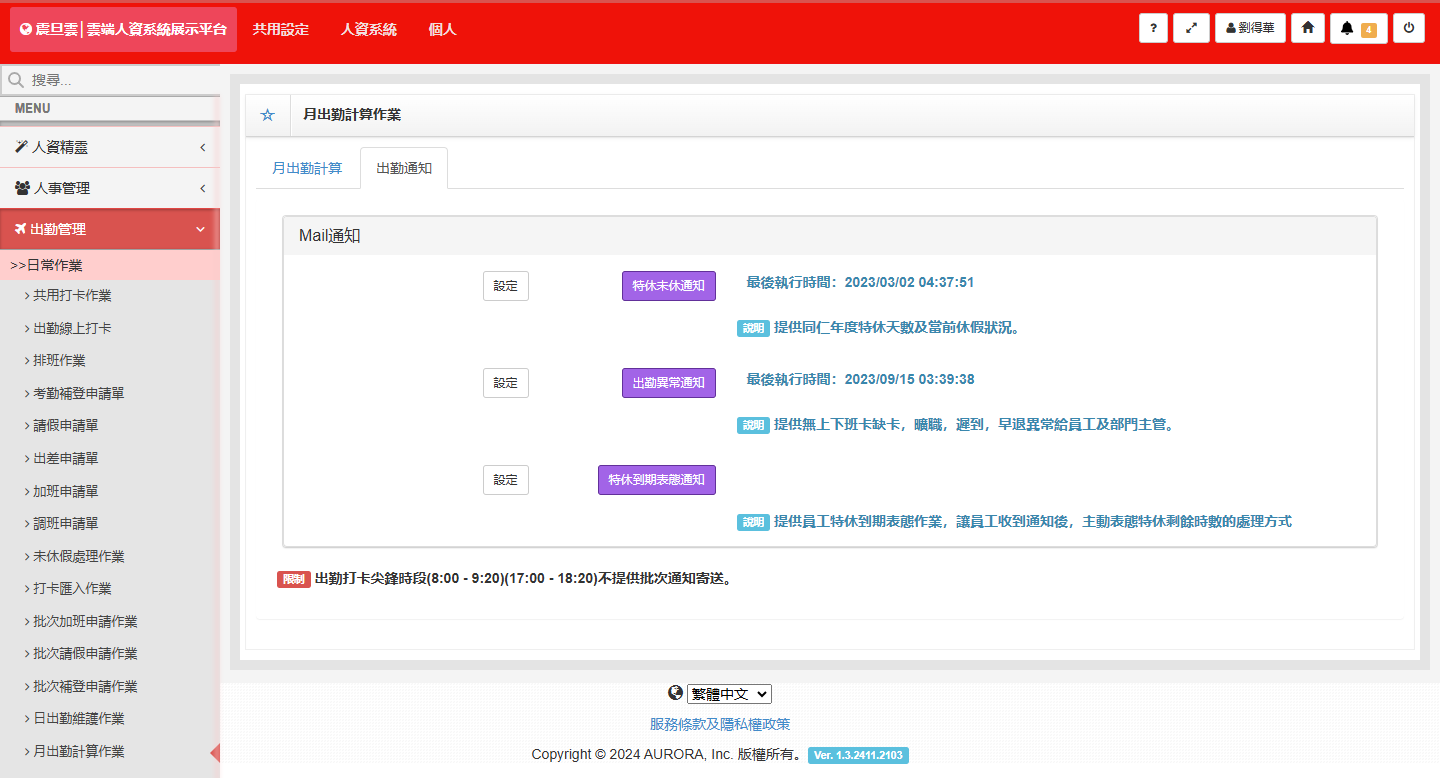This screenshot has height=778, width=1440.
Task: Click the 說明 badge about 特休到期表態作業
Action: 754,522
